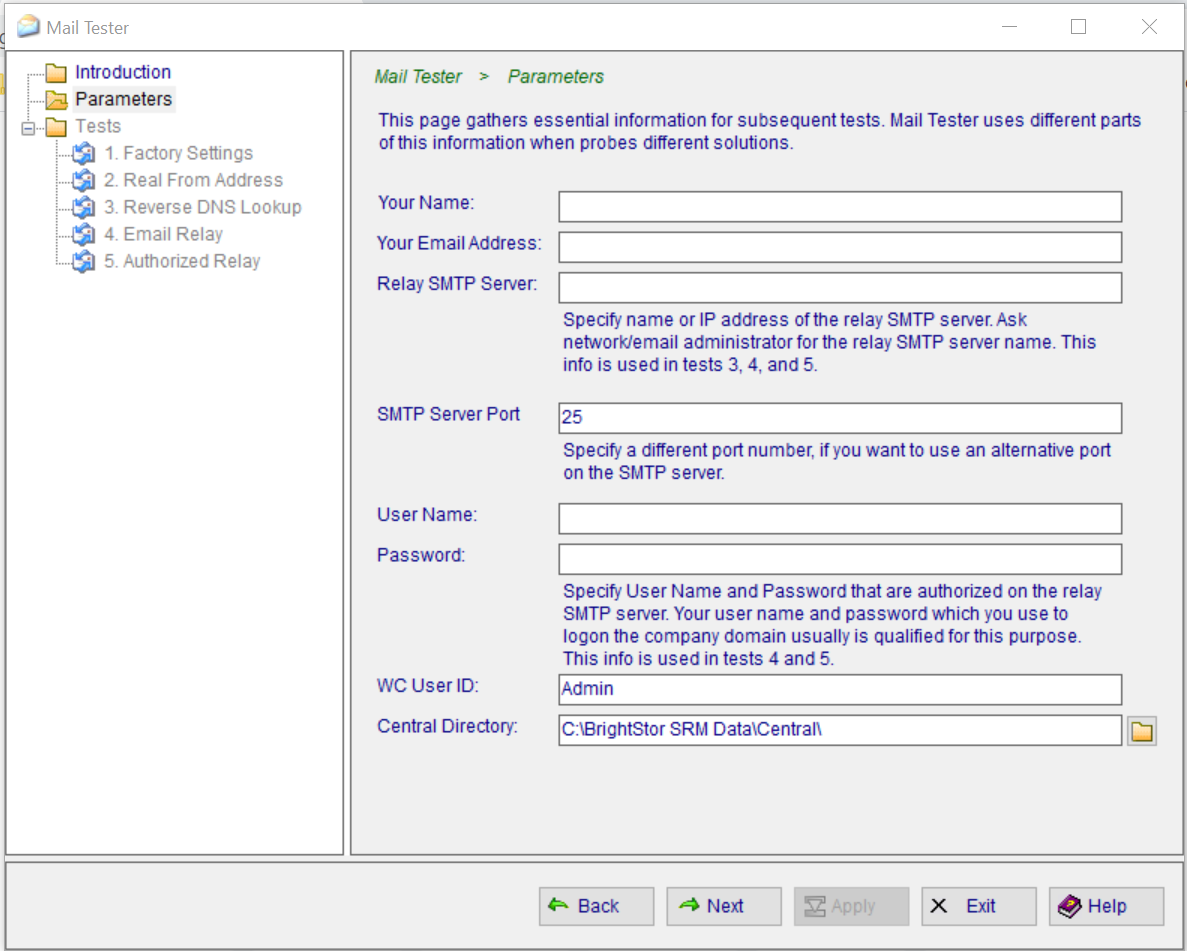Browse for Central Directory folder
This screenshot has height=951, width=1187.
coord(1141,731)
